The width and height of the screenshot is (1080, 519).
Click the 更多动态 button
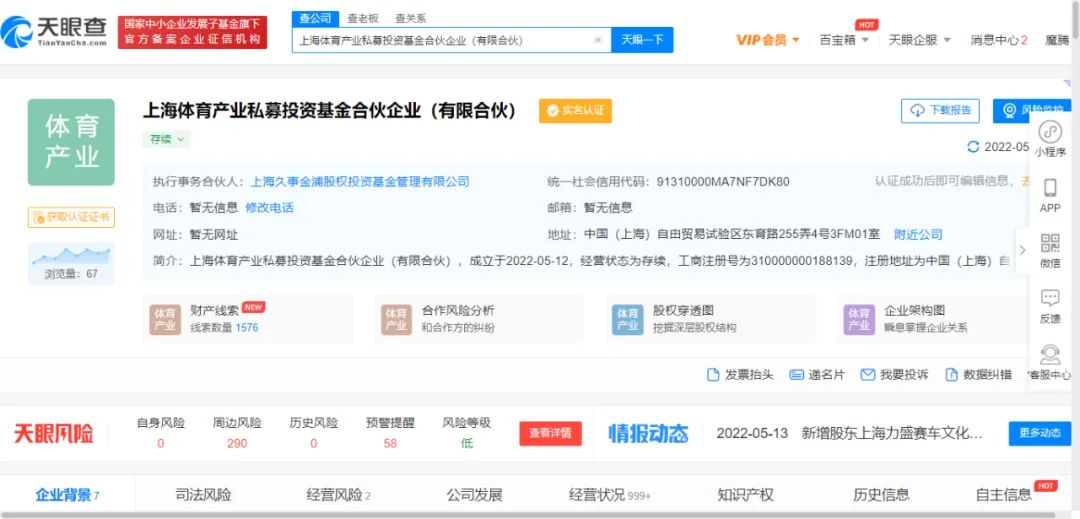tap(1040, 433)
